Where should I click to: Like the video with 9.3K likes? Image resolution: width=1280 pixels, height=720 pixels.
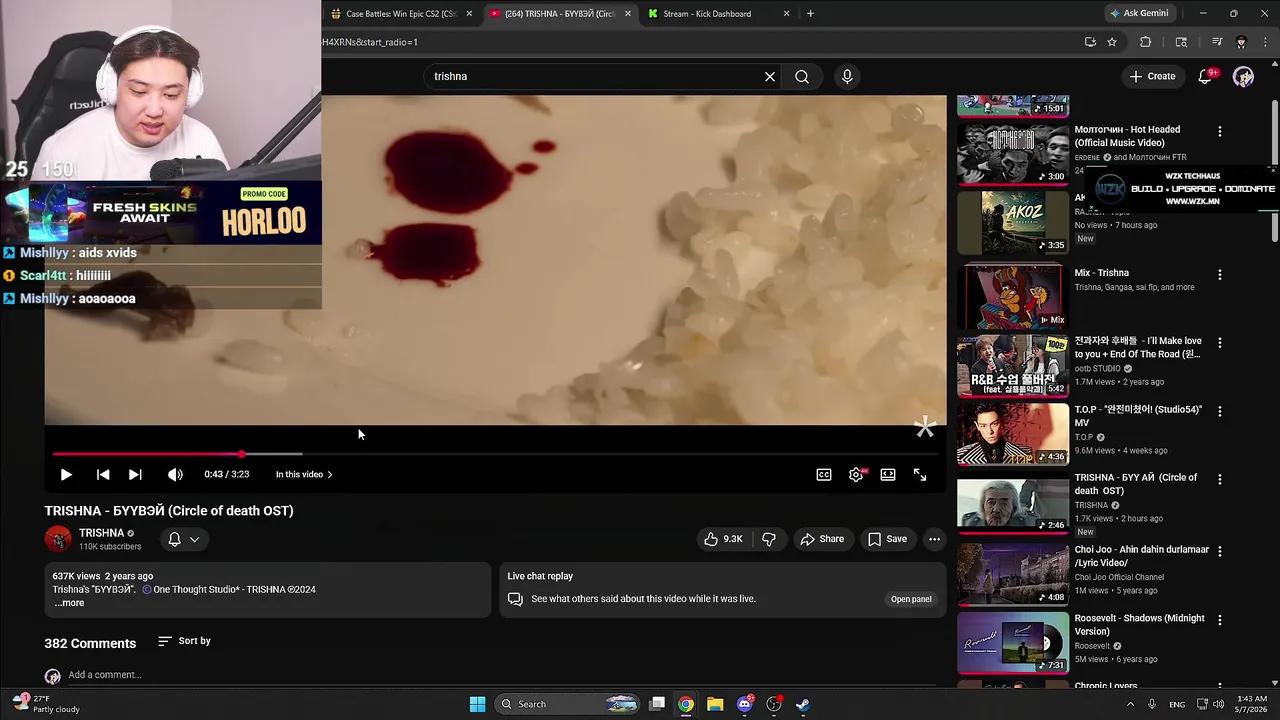tap(722, 539)
